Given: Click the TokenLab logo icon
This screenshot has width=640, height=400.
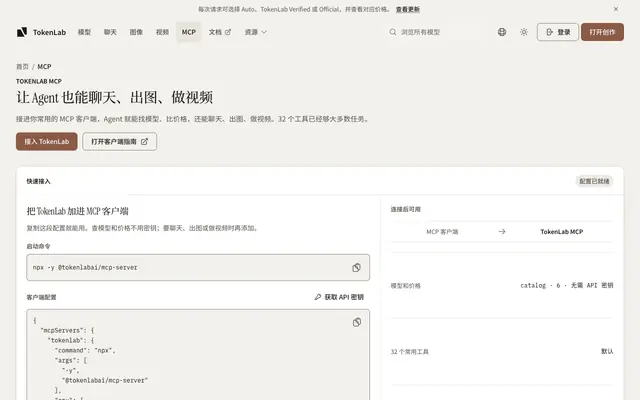Looking at the screenshot, I should [22, 32].
